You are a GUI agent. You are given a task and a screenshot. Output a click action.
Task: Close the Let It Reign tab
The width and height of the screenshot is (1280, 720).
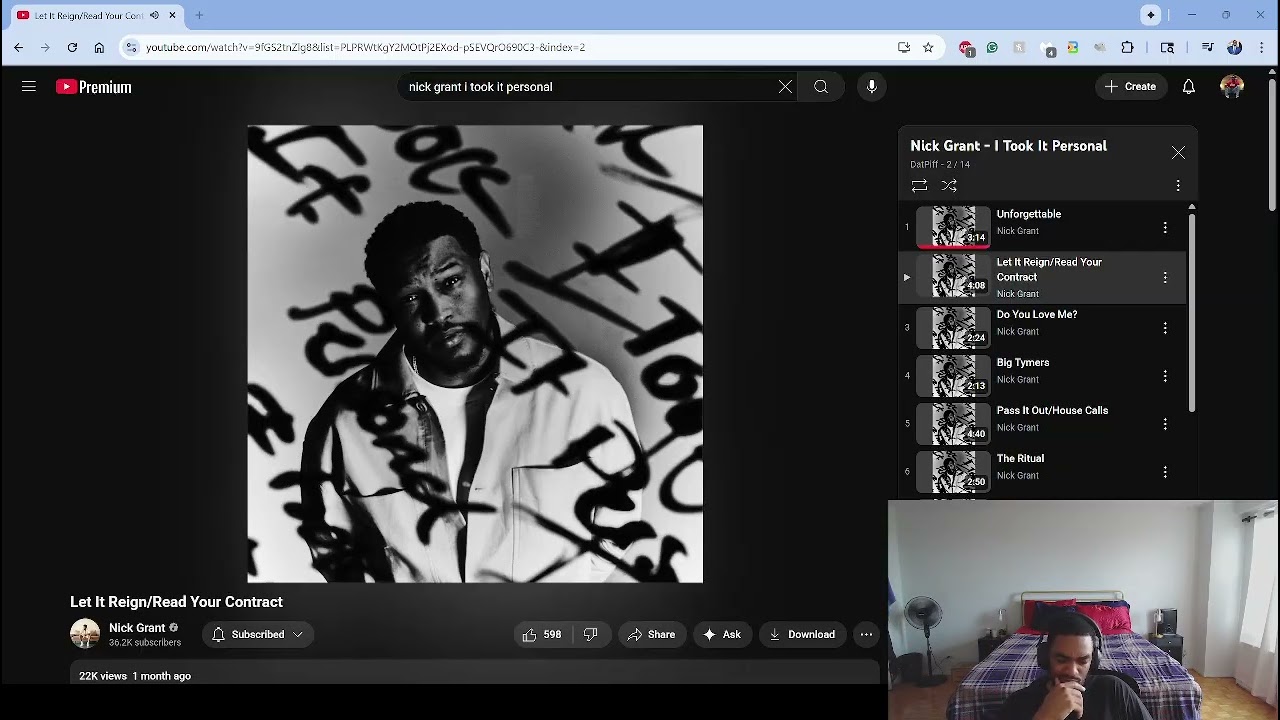[x=172, y=15]
